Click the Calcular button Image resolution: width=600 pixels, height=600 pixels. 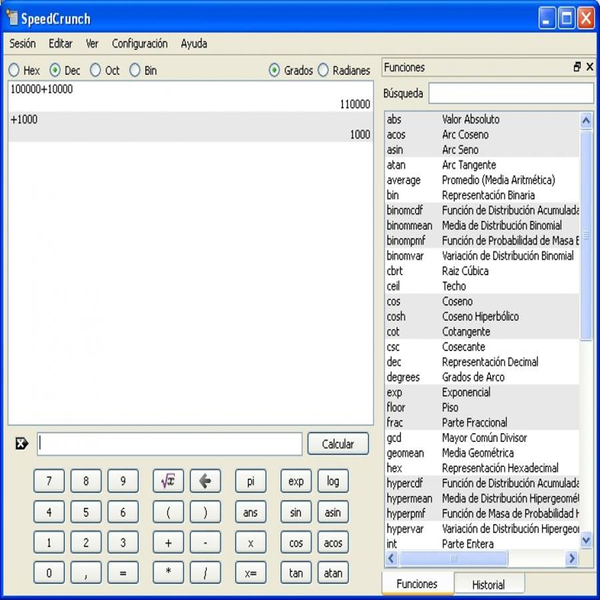tap(338, 444)
